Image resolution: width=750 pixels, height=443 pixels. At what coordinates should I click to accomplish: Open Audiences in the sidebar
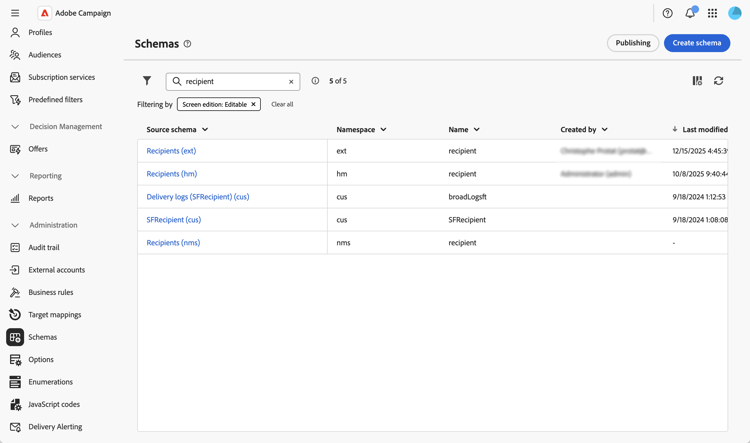tap(44, 55)
